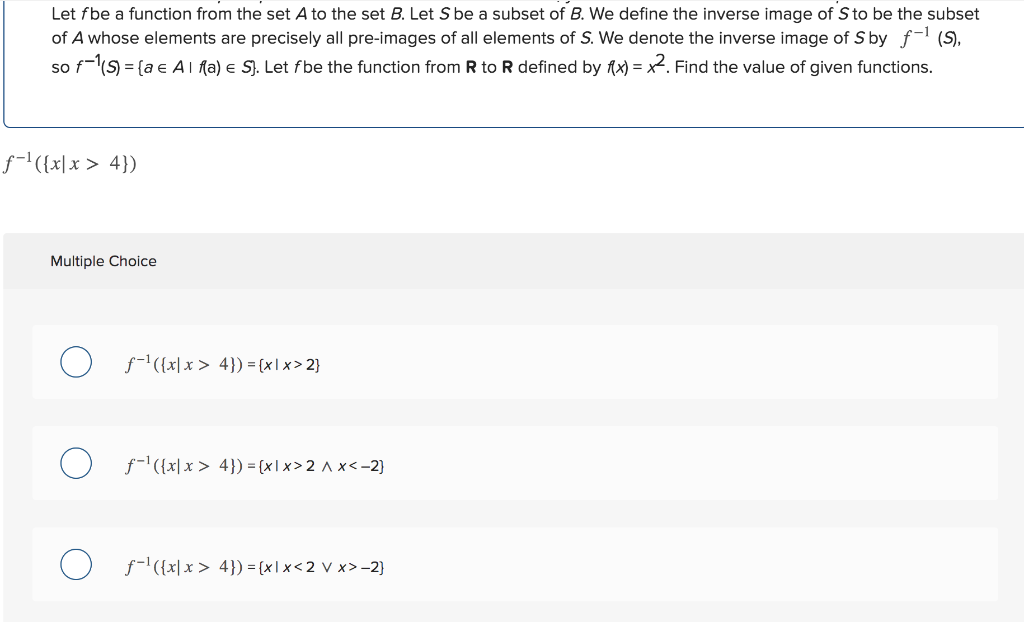
Task: Click the Multiple Choice section header
Action: coord(103,261)
